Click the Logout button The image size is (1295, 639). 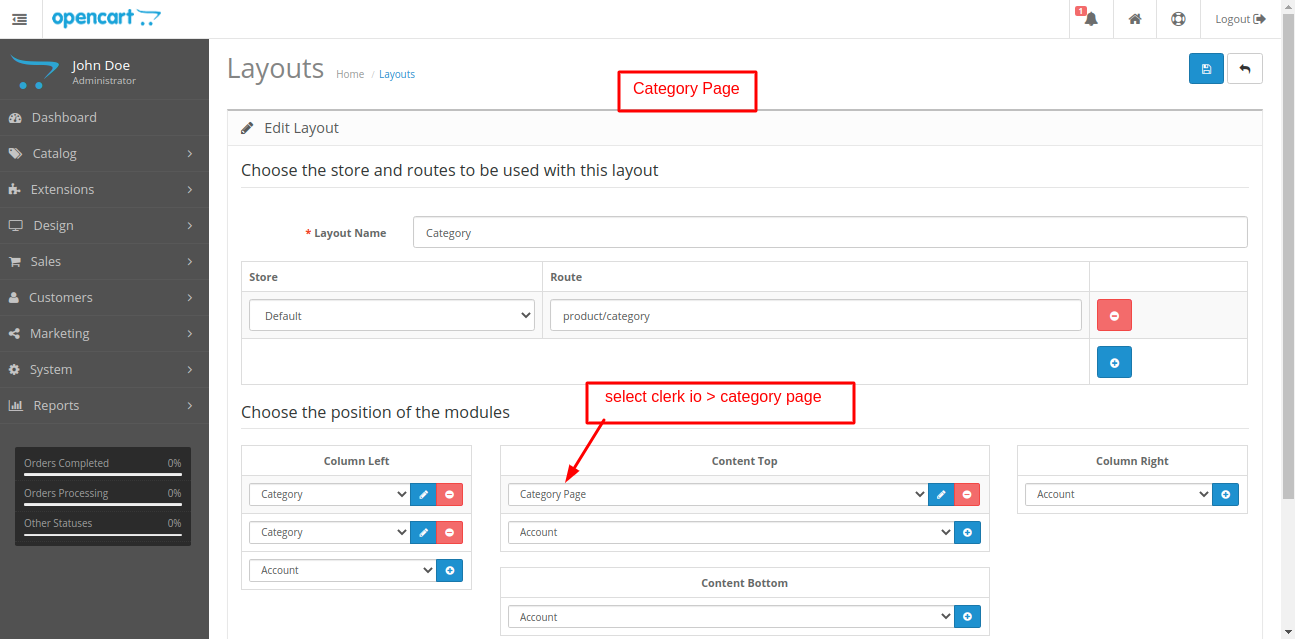point(1240,19)
